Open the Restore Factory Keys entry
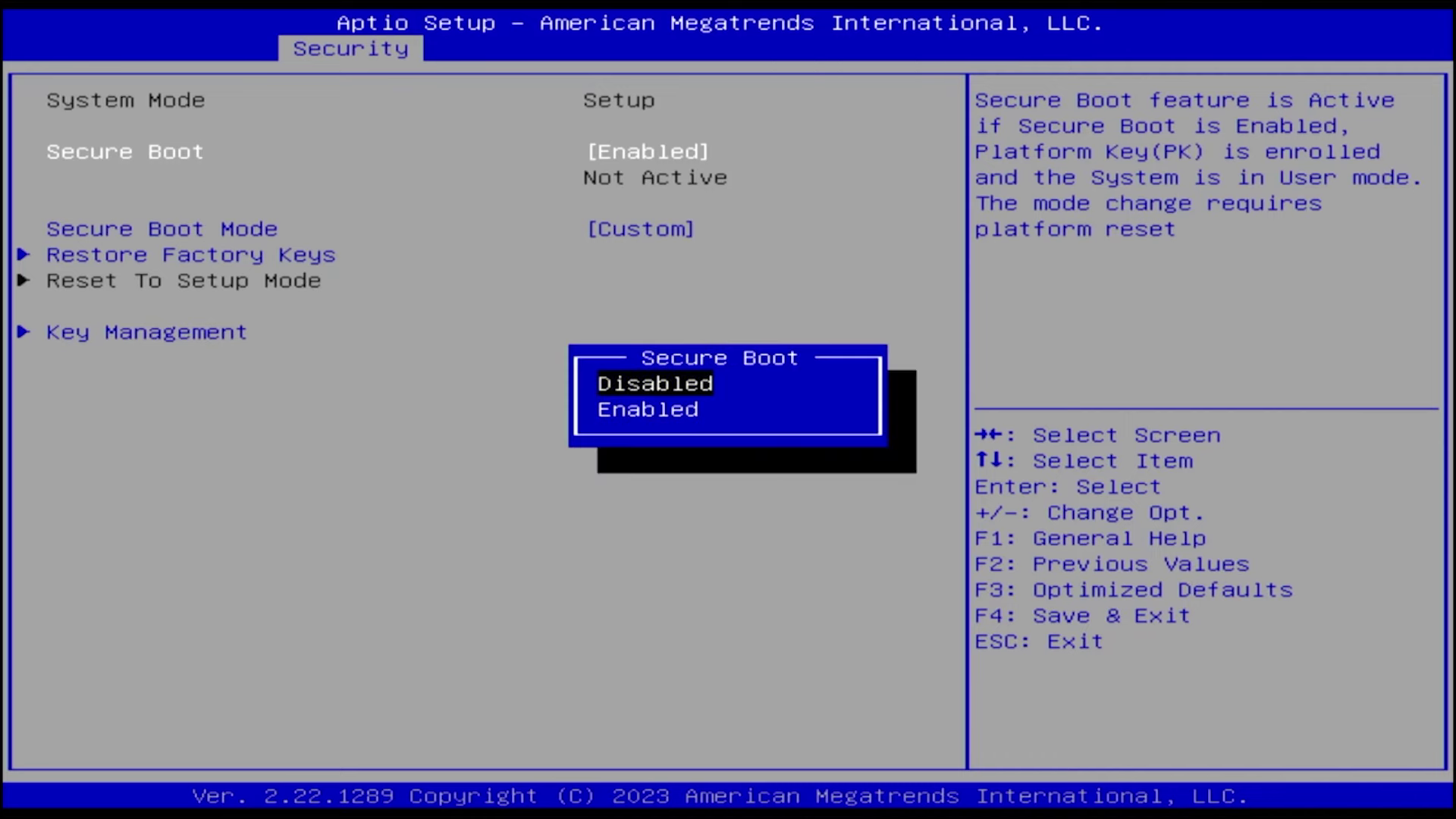The image size is (1456, 819). click(x=190, y=255)
